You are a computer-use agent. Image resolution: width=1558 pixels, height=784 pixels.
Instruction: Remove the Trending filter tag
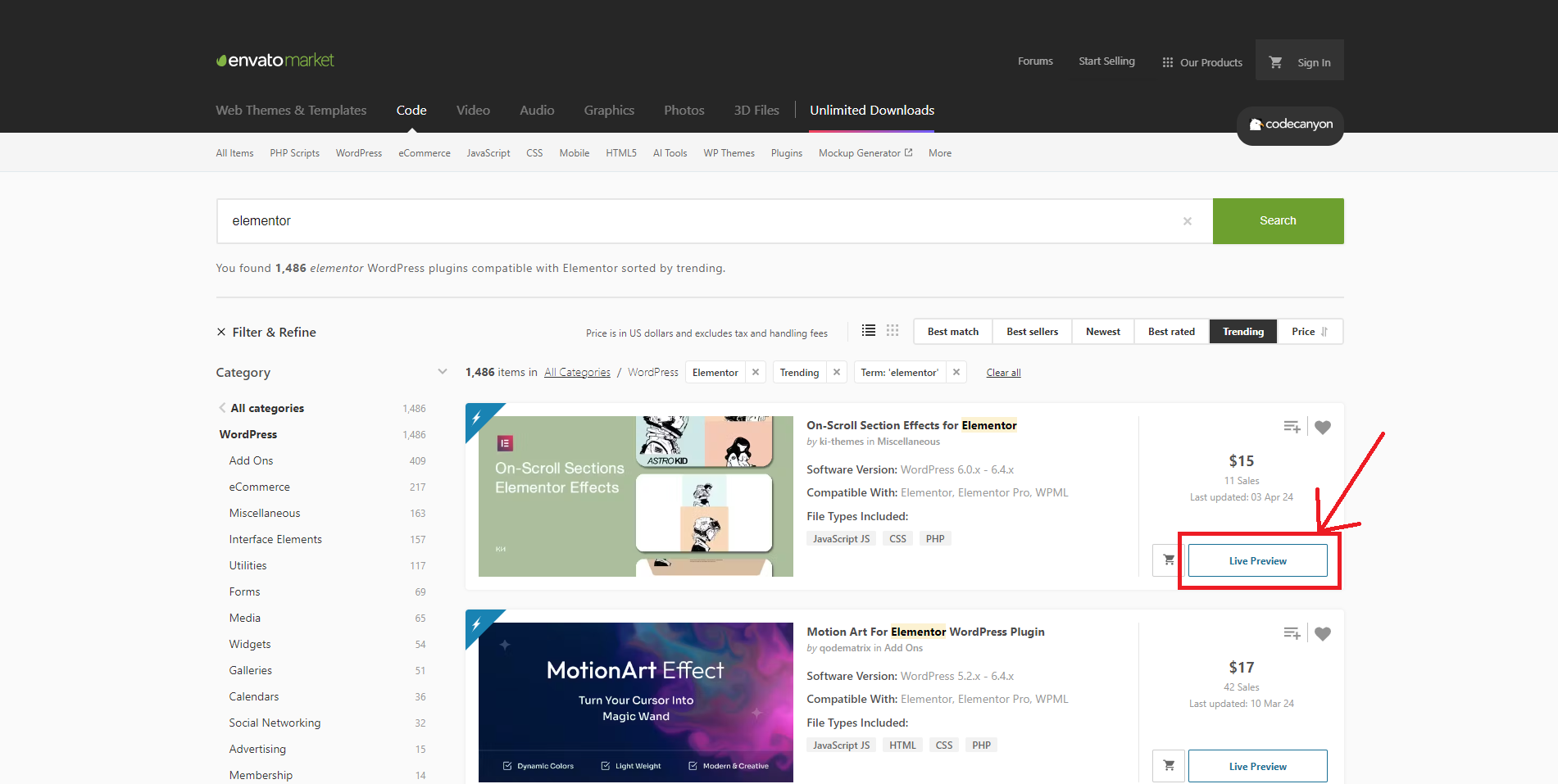point(837,372)
